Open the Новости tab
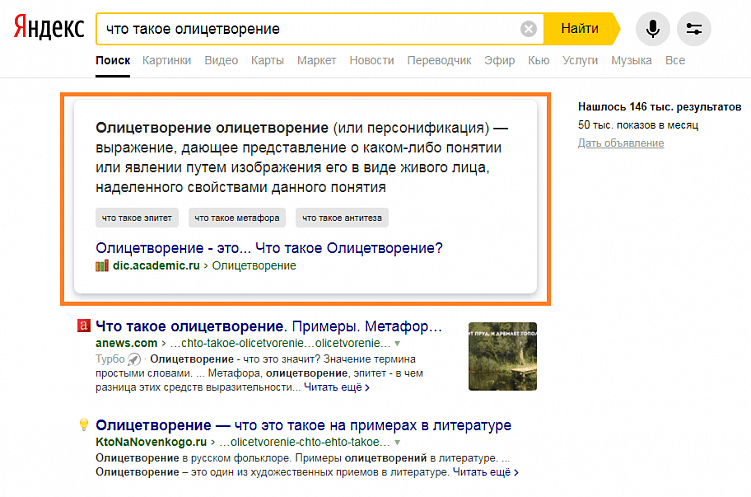Viewport: 751px width, 497px height. click(x=372, y=61)
